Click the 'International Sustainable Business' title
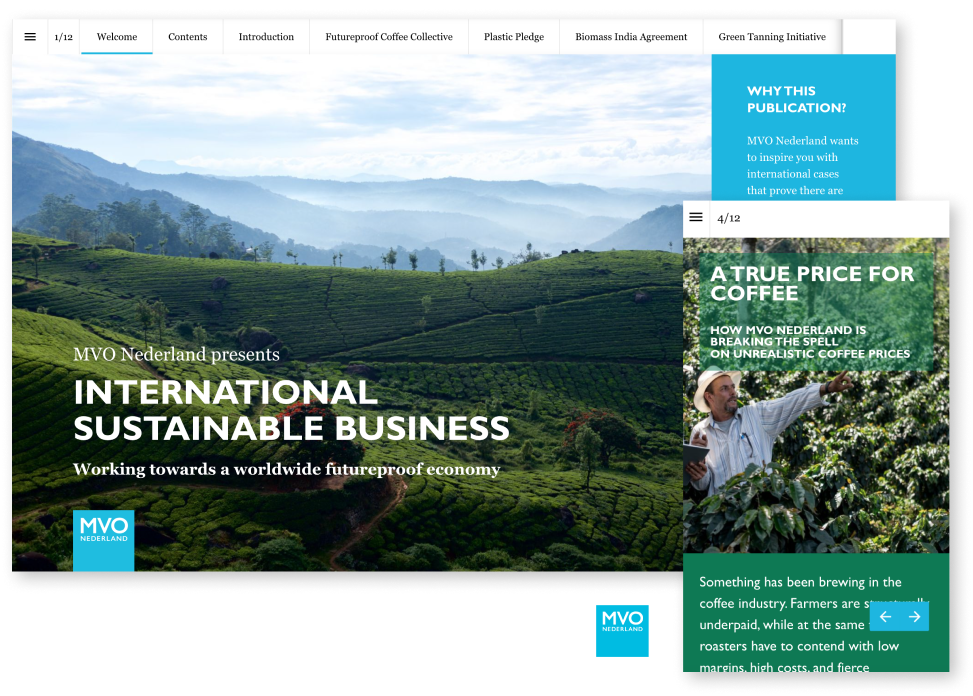The image size is (973, 696). tap(291, 410)
